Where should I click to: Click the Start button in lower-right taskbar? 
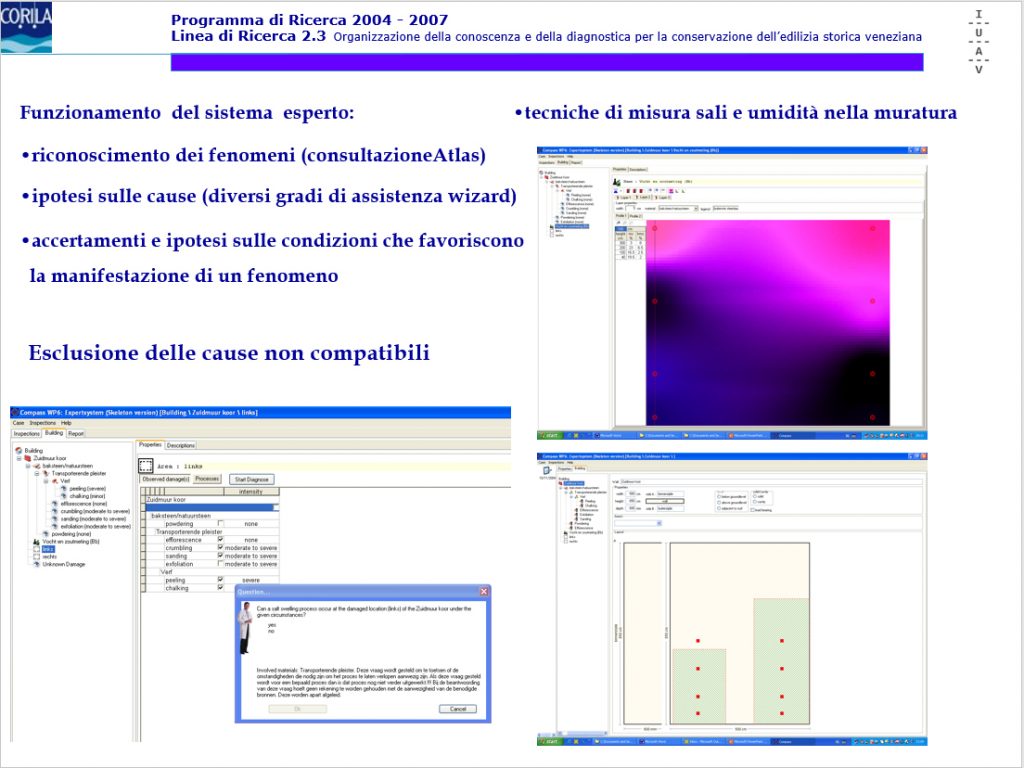pos(550,742)
